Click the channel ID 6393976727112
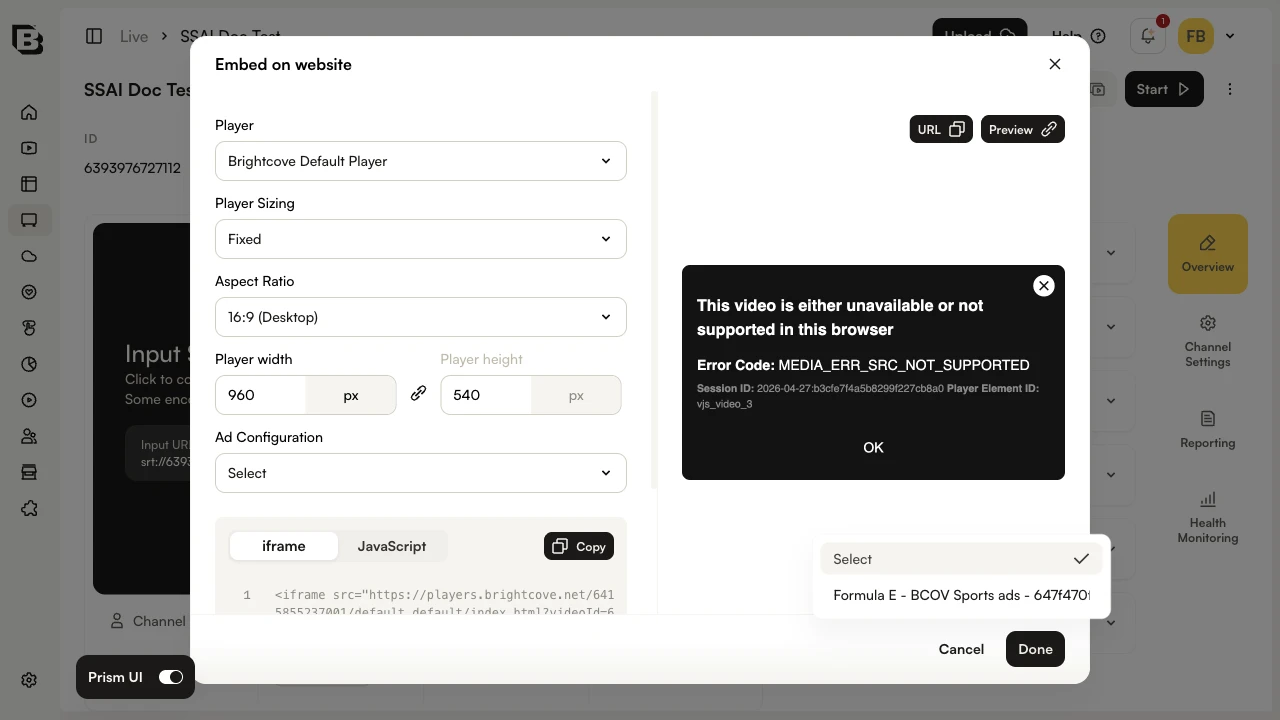The image size is (1280, 720). tap(132, 168)
